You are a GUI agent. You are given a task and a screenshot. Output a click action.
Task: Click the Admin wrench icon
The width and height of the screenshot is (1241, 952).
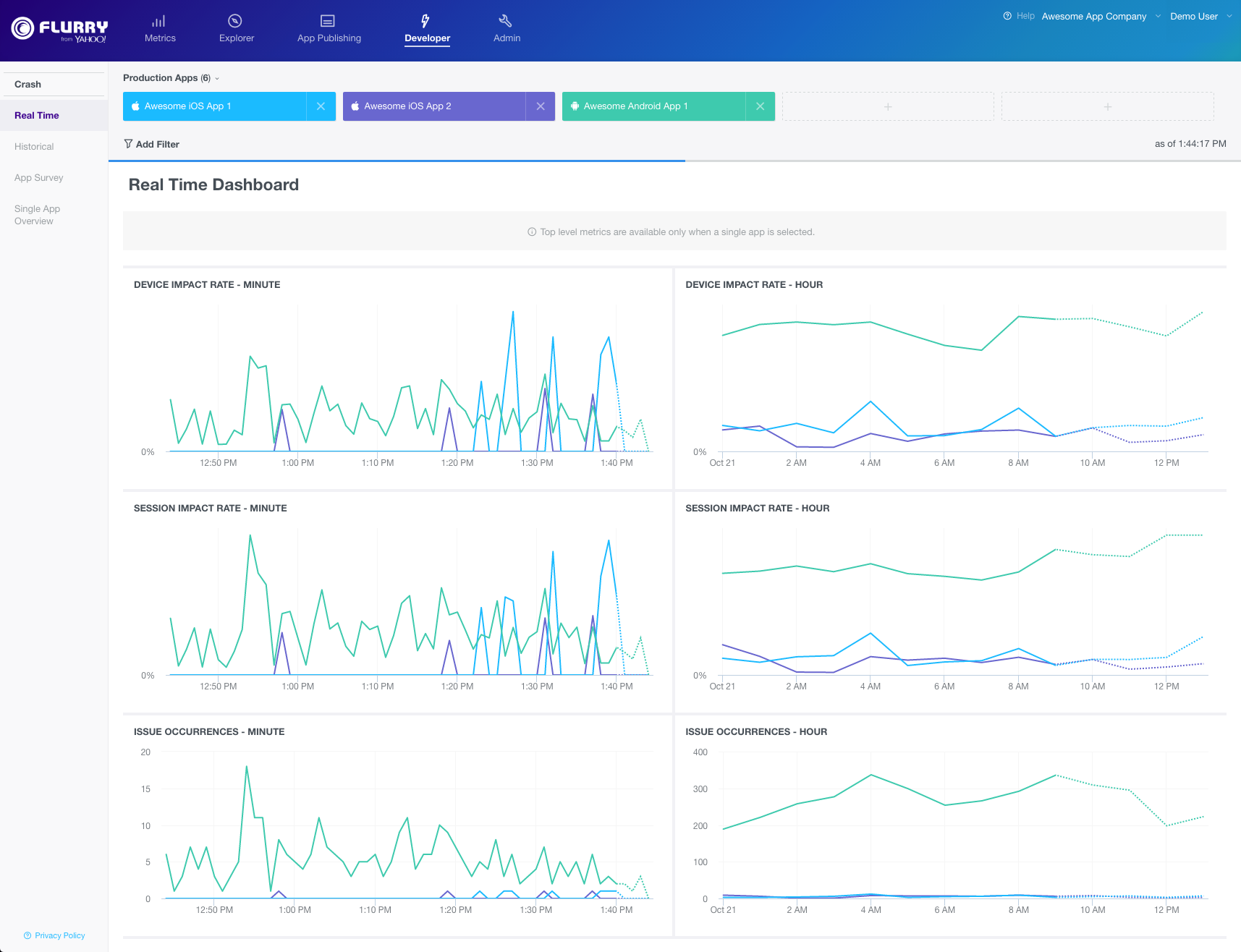[x=506, y=21]
